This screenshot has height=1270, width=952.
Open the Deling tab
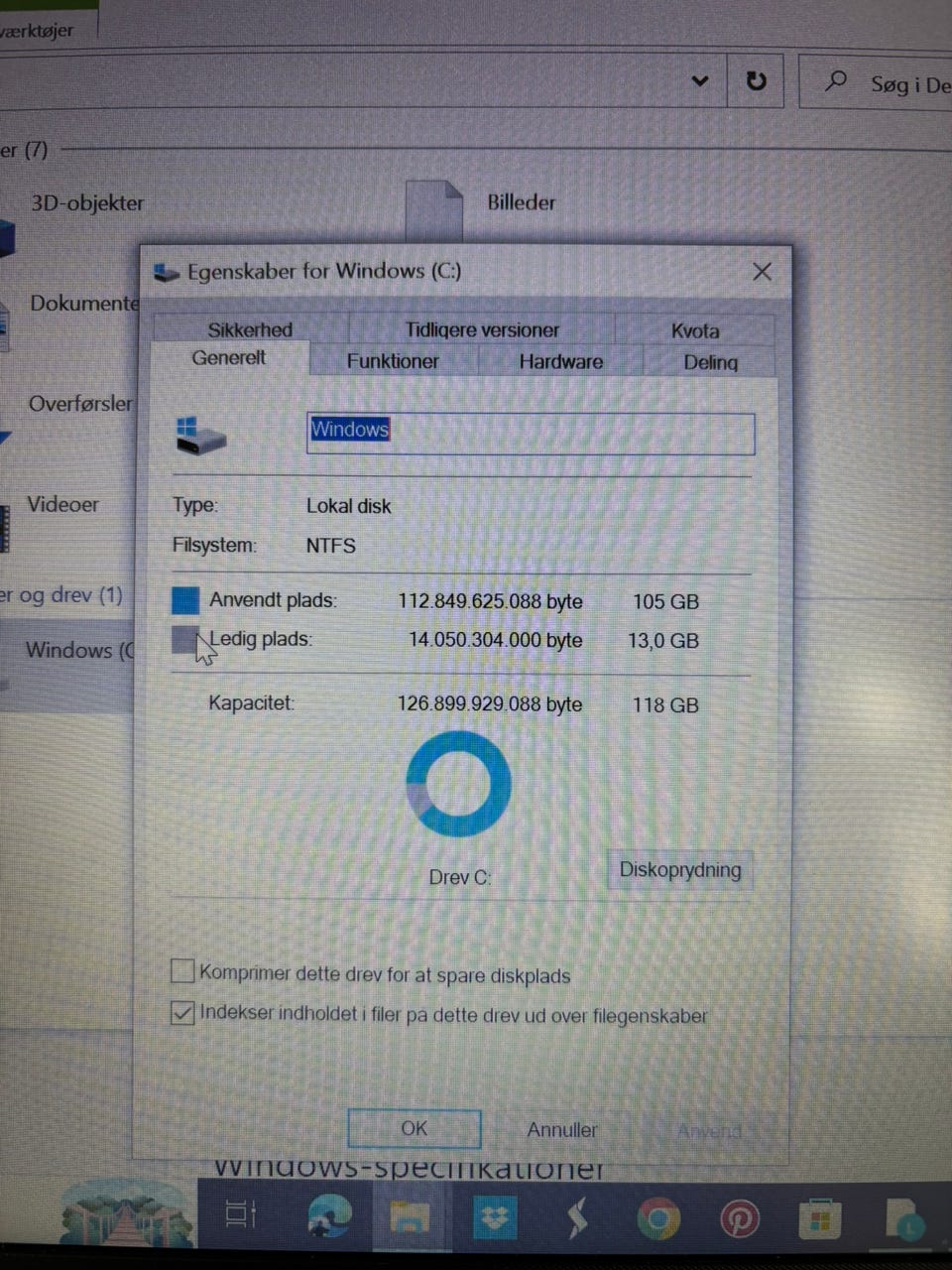point(711,362)
